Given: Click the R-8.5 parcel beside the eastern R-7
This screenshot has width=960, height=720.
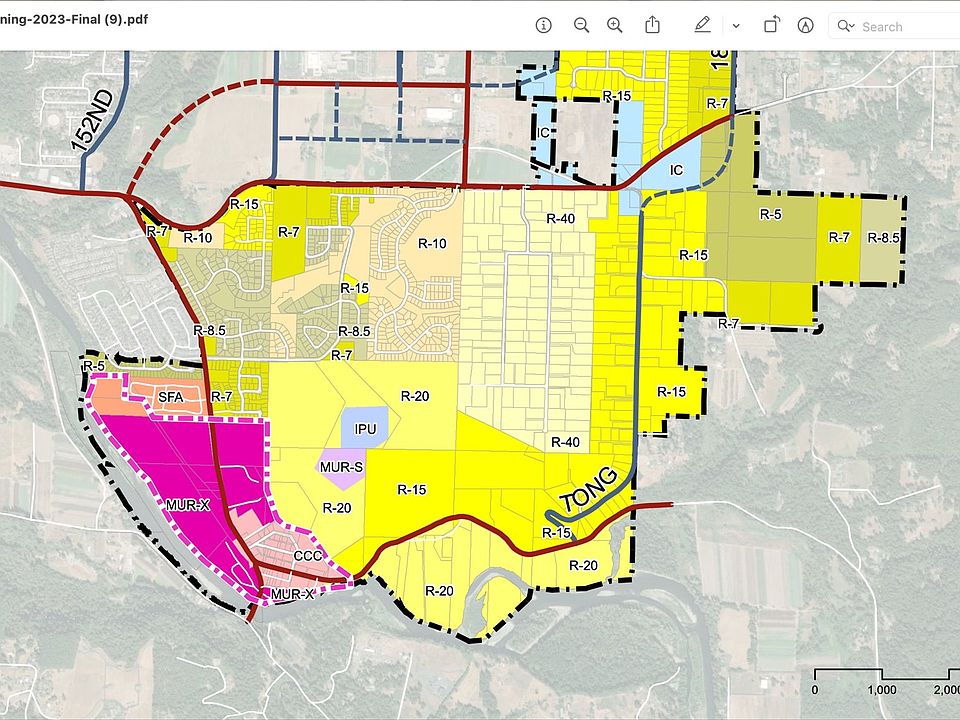Looking at the screenshot, I should (884, 238).
